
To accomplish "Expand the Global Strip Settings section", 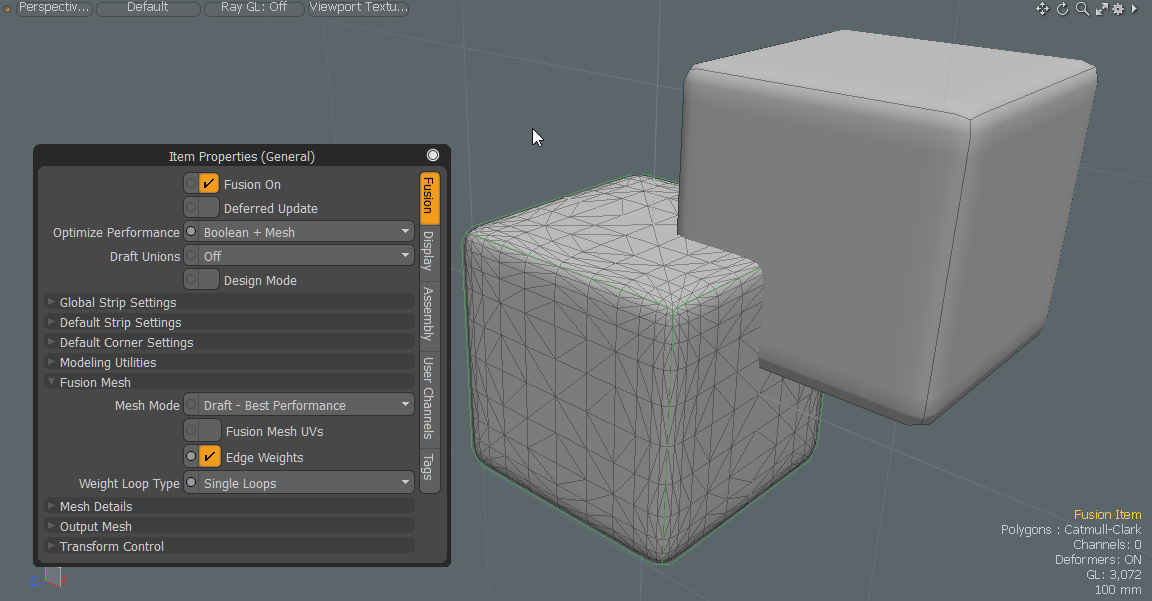I will coord(118,302).
